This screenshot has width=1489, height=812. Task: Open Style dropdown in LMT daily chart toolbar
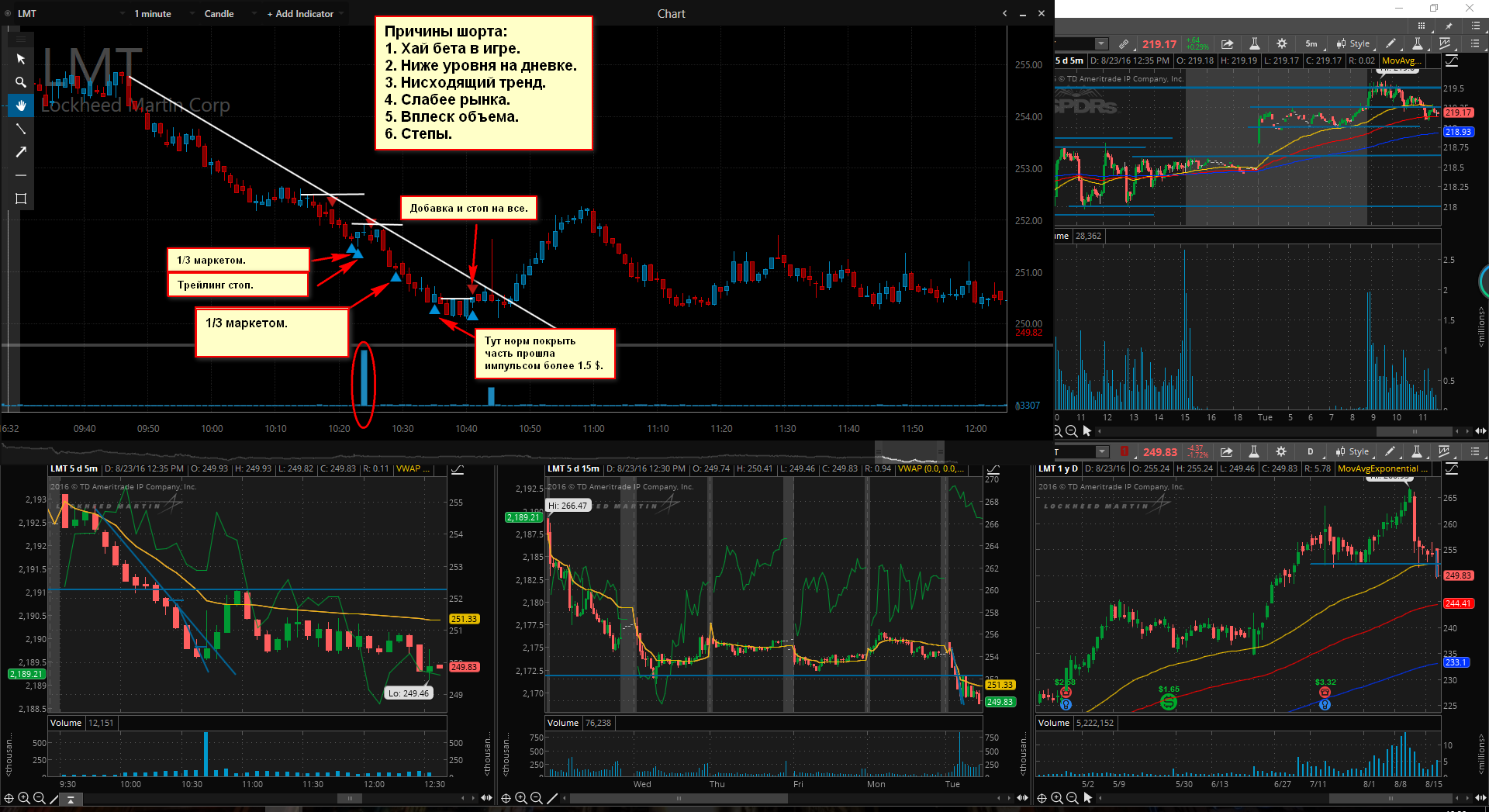tap(1353, 451)
